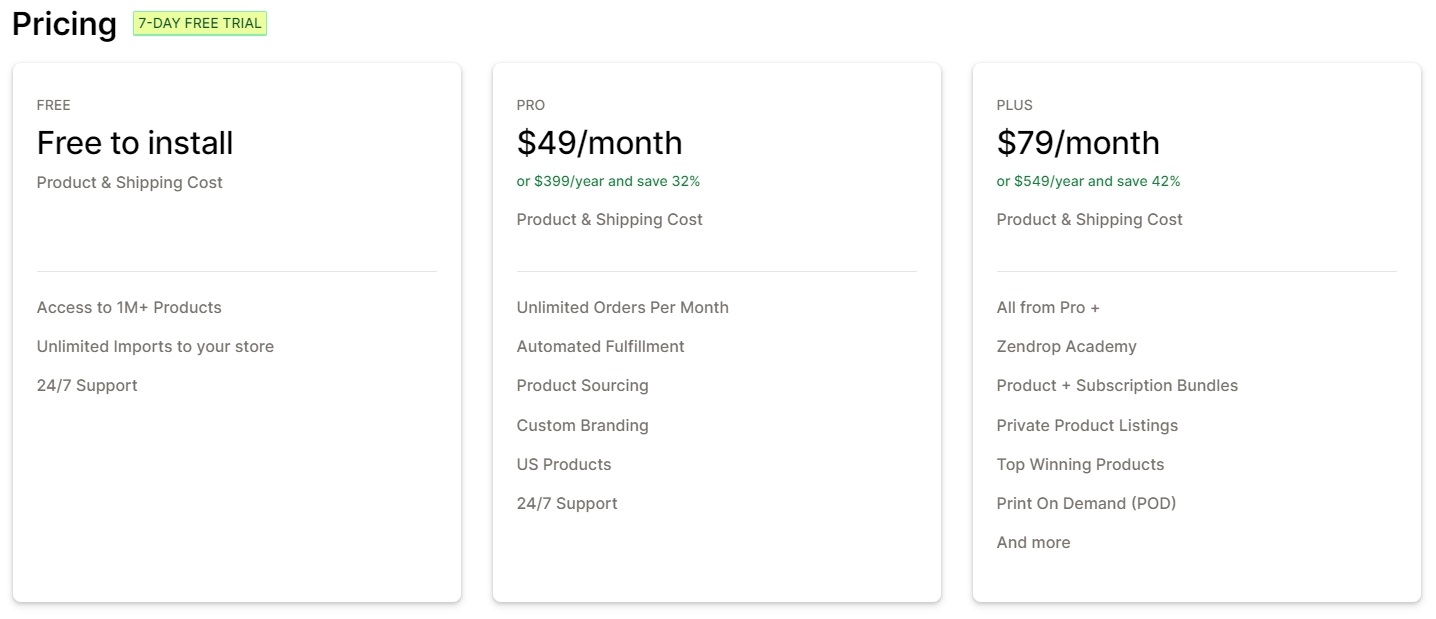Click And more in Plus plan

(1033, 542)
